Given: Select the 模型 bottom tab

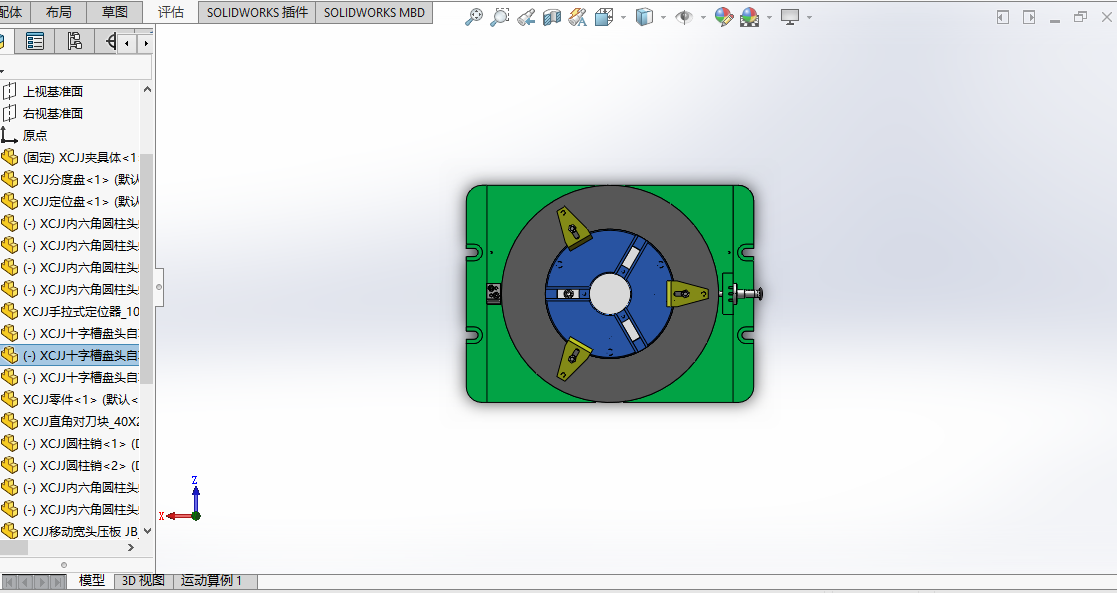Looking at the screenshot, I should pyautogui.click(x=92, y=581).
